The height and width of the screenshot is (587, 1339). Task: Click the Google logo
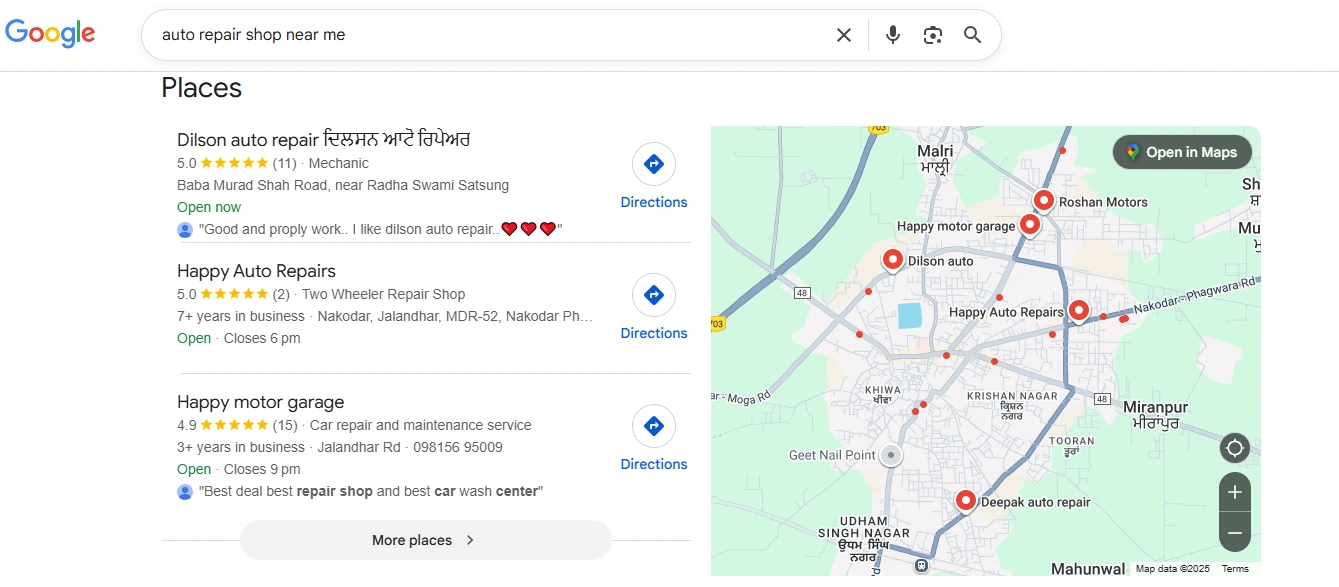pos(50,33)
